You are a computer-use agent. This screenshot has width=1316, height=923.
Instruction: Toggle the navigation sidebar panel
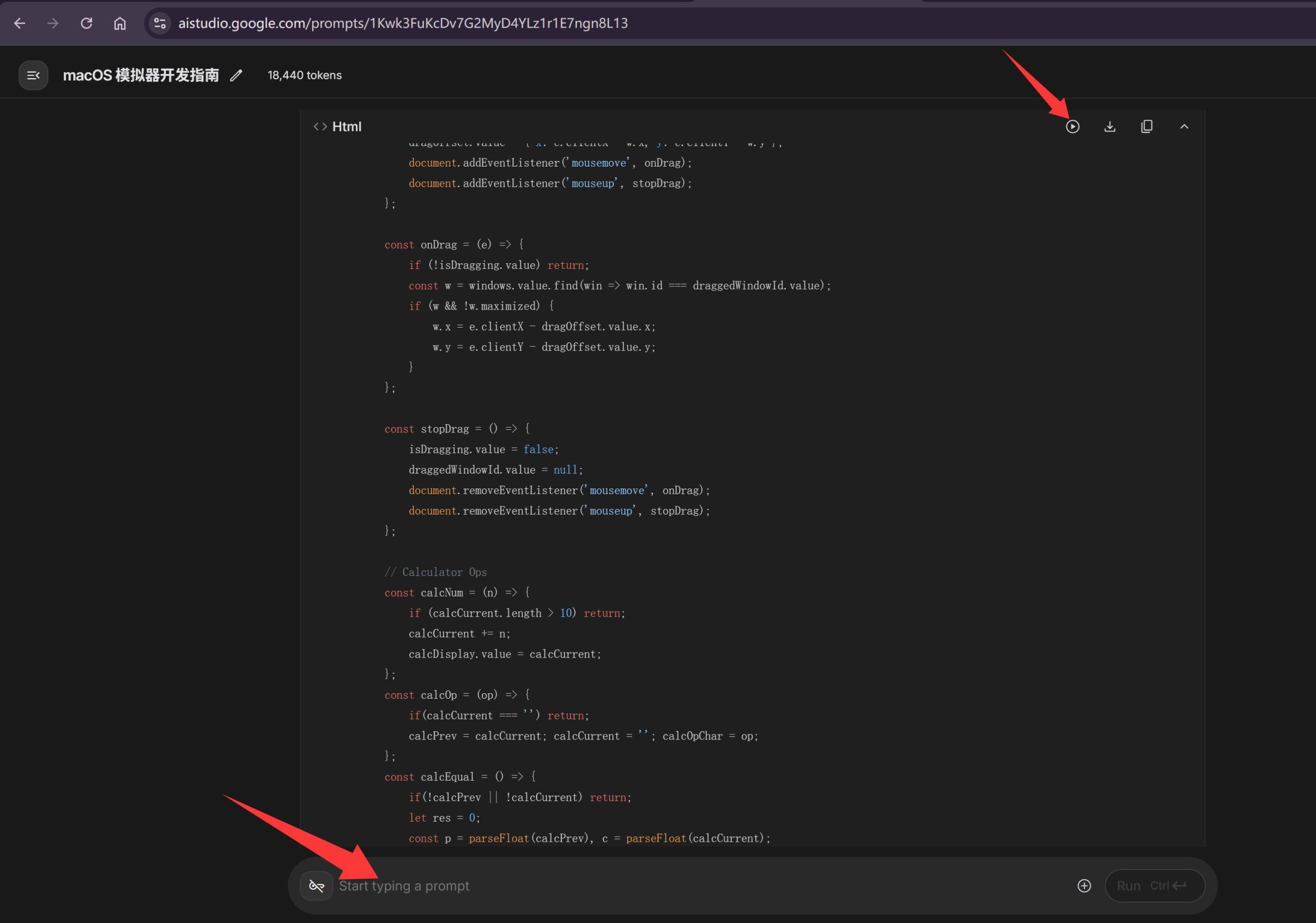pyautogui.click(x=33, y=75)
